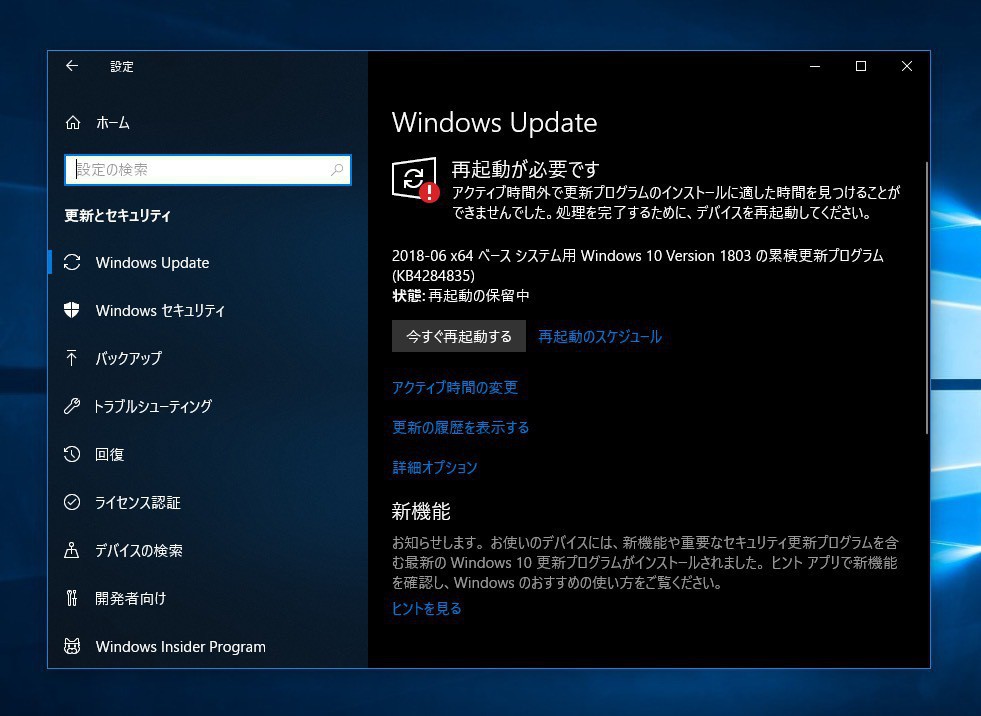Open the 詳細オプション link

click(x=435, y=468)
